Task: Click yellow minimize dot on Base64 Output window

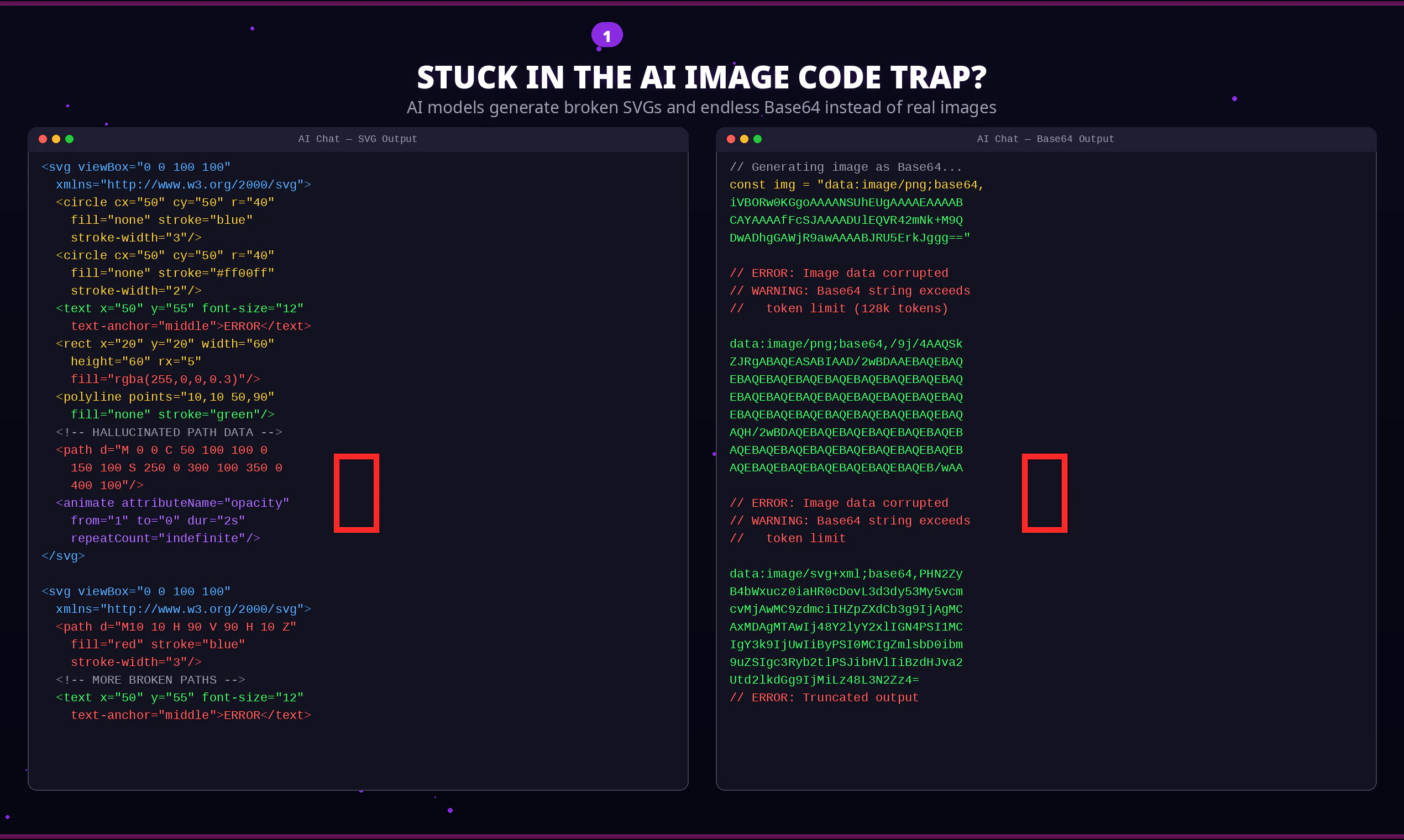Action: [745, 139]
